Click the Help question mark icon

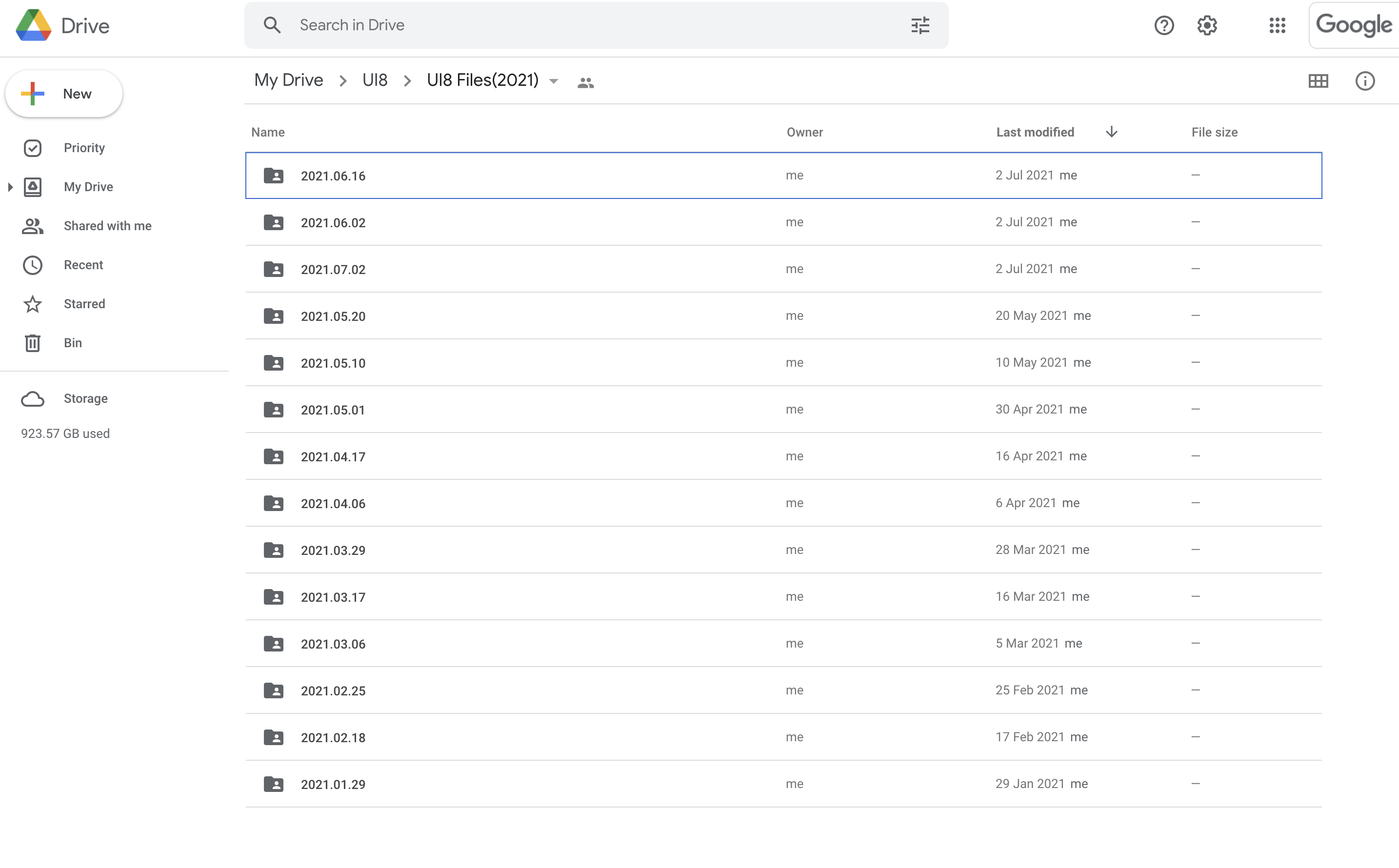(1163, 25)
